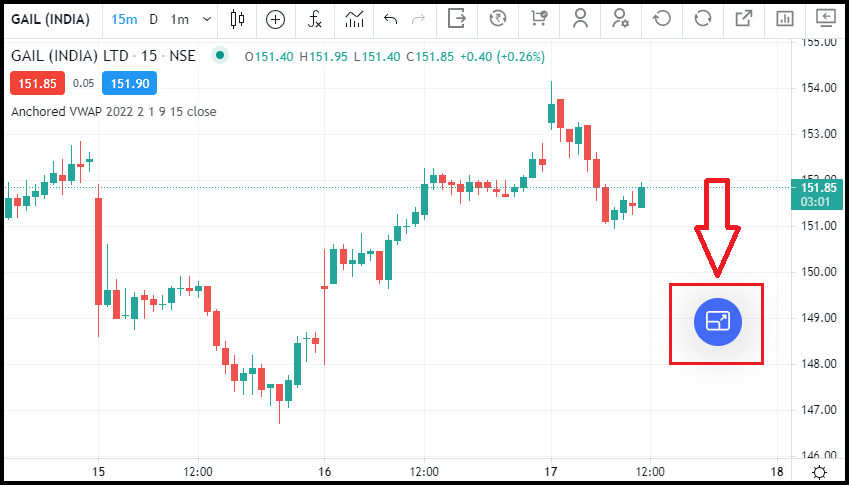Click the spread value 0.05
Viewport: 849px width, 485px height.
coord(83,83)
